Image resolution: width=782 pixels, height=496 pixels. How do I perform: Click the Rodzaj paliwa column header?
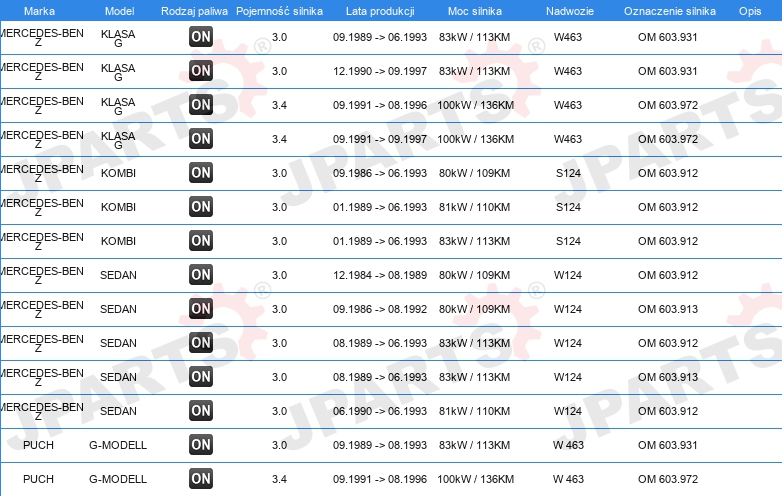click(194, 11)
